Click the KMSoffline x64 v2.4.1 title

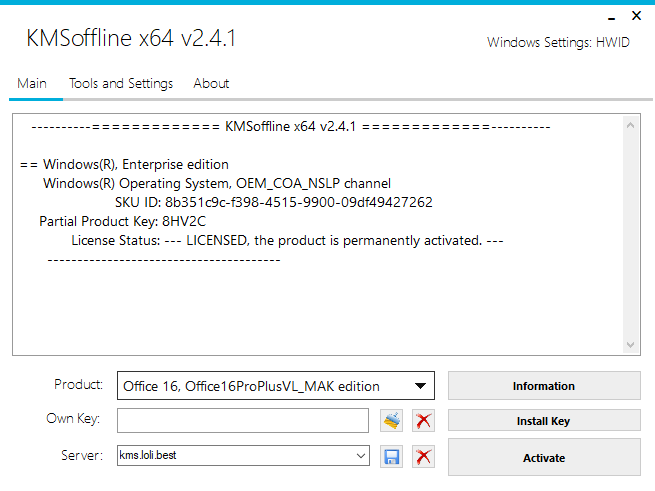coord(131,38)
